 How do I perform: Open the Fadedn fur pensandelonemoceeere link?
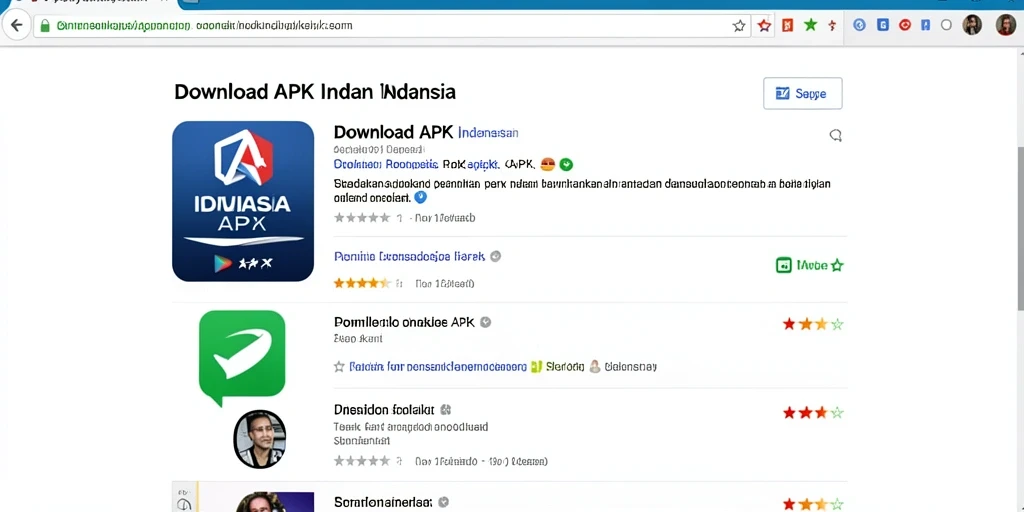coord(438,366)
